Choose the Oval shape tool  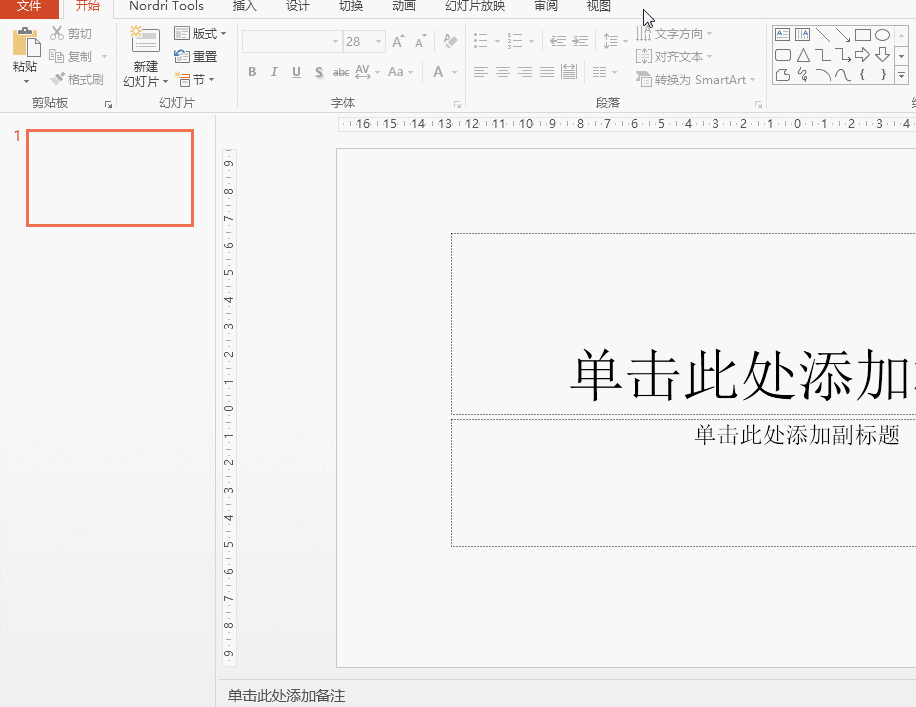click(882, 34)
